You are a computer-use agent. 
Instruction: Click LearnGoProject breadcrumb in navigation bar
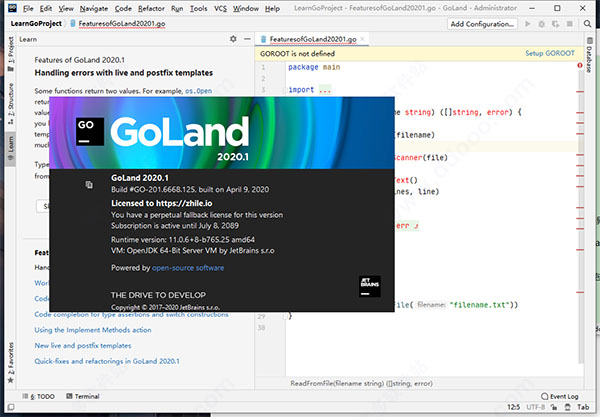[x=36, y=23]
